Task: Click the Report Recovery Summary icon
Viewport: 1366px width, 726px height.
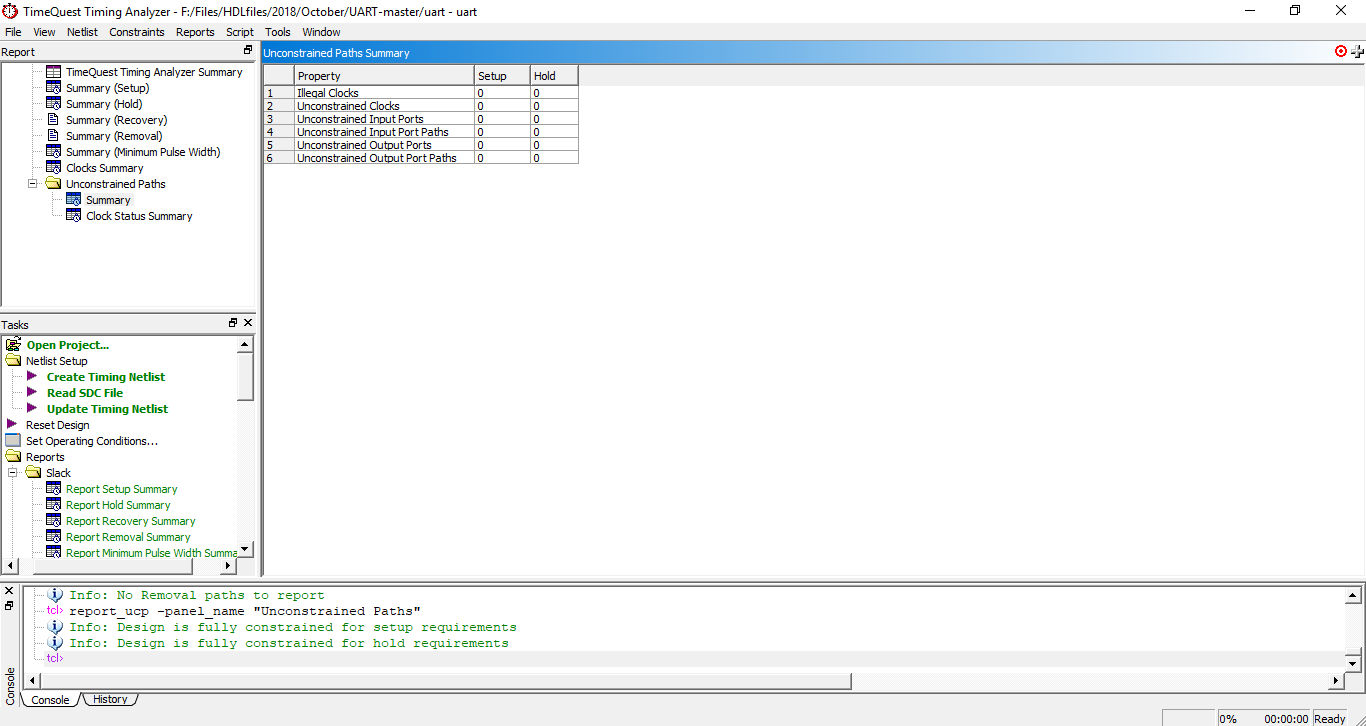Action: (x=54, y=521)
